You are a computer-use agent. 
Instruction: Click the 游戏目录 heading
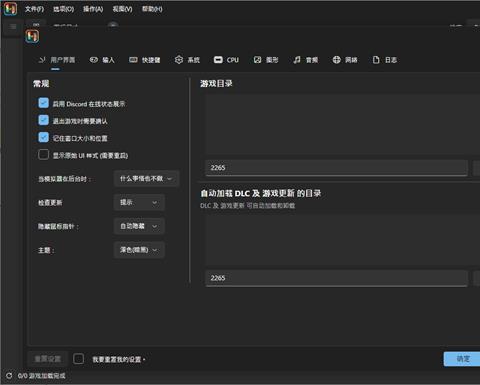tap(216, 84)
